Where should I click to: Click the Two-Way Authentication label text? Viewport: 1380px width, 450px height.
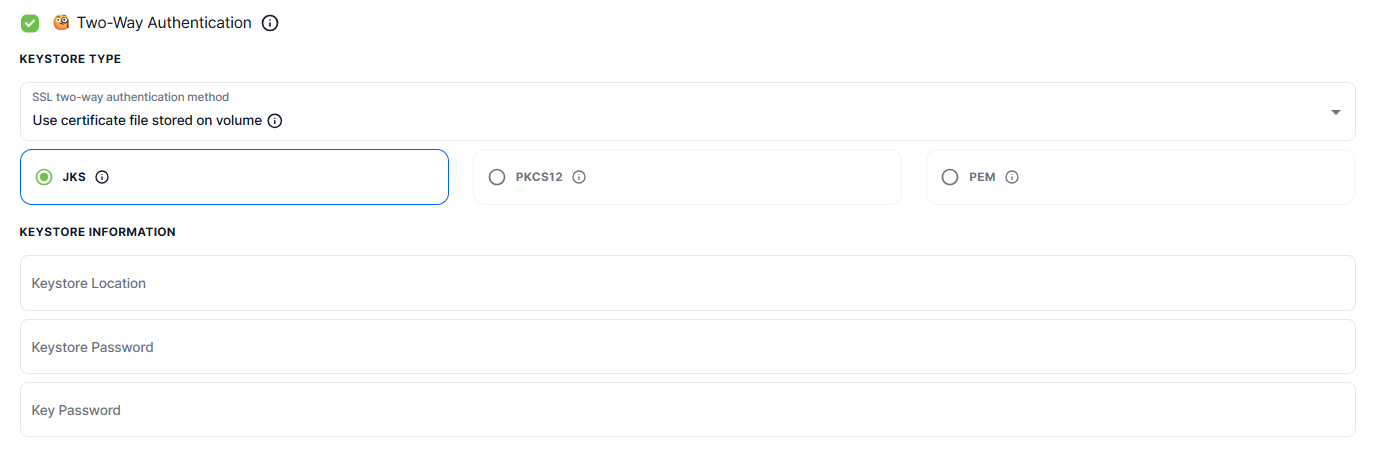click(x=164, y=23)
